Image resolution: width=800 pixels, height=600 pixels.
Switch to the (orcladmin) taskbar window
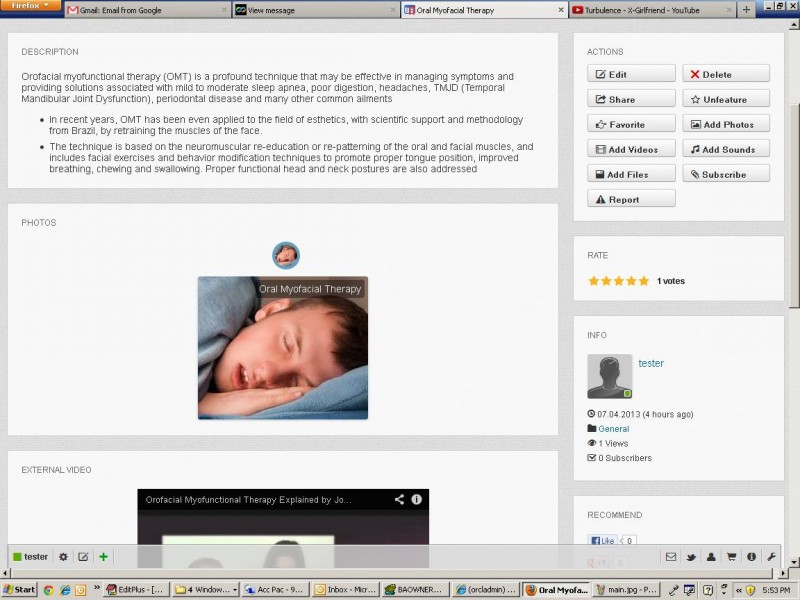pyautogui.click(x=486, y=590)
